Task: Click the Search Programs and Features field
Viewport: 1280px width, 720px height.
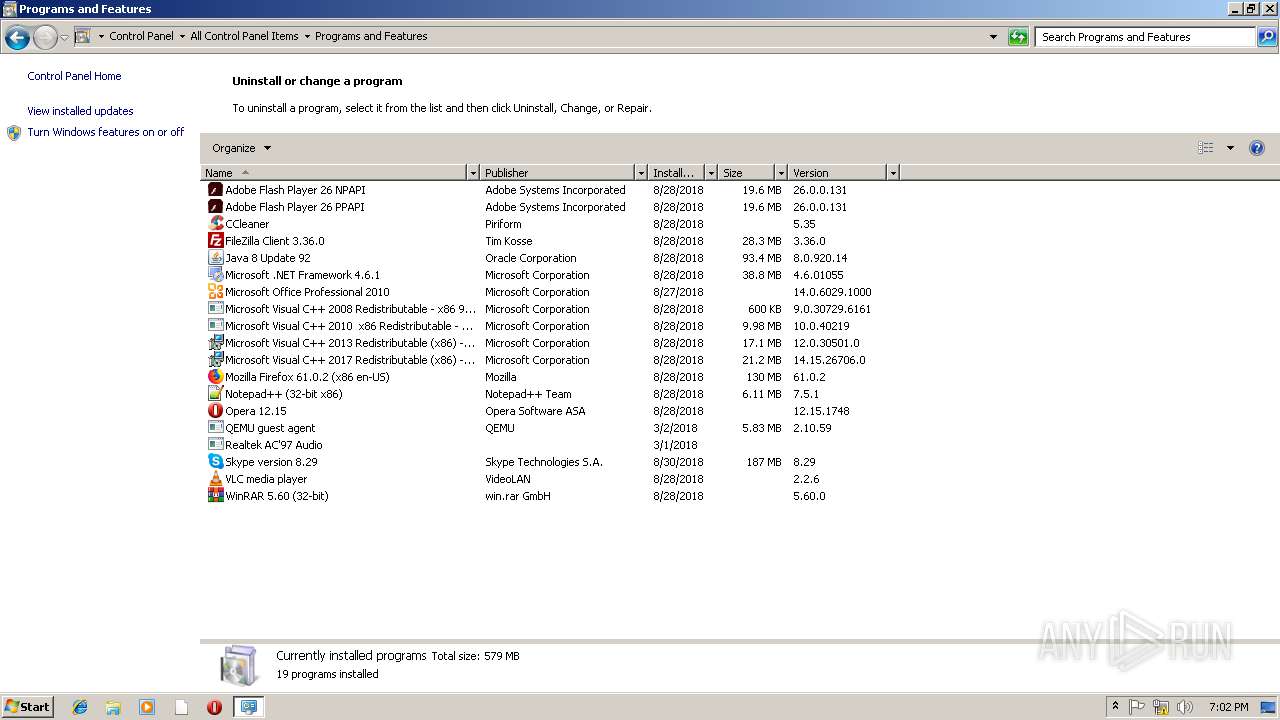Action: pyautogui.click(x=1146, y=37)
